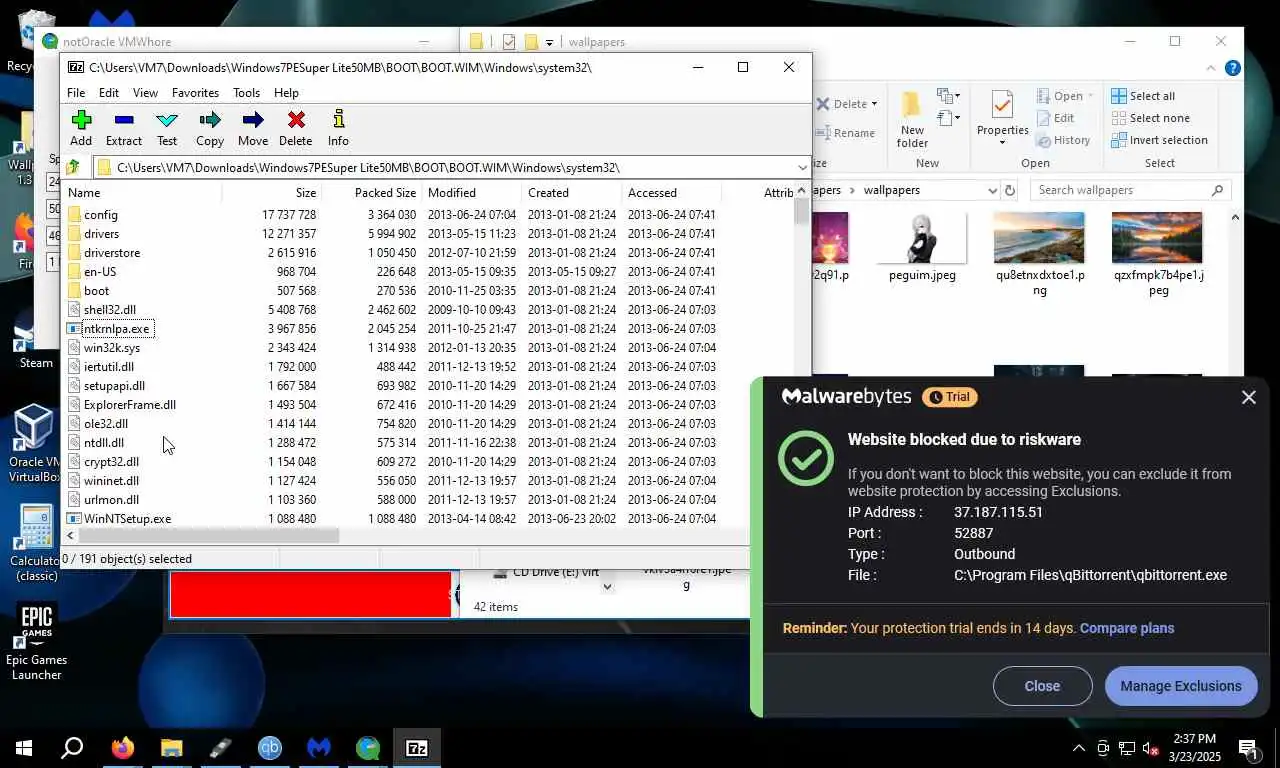Click Select all in Explorer ribbon
This screenshot has height=768, width=1280.
pos(1143,96)
